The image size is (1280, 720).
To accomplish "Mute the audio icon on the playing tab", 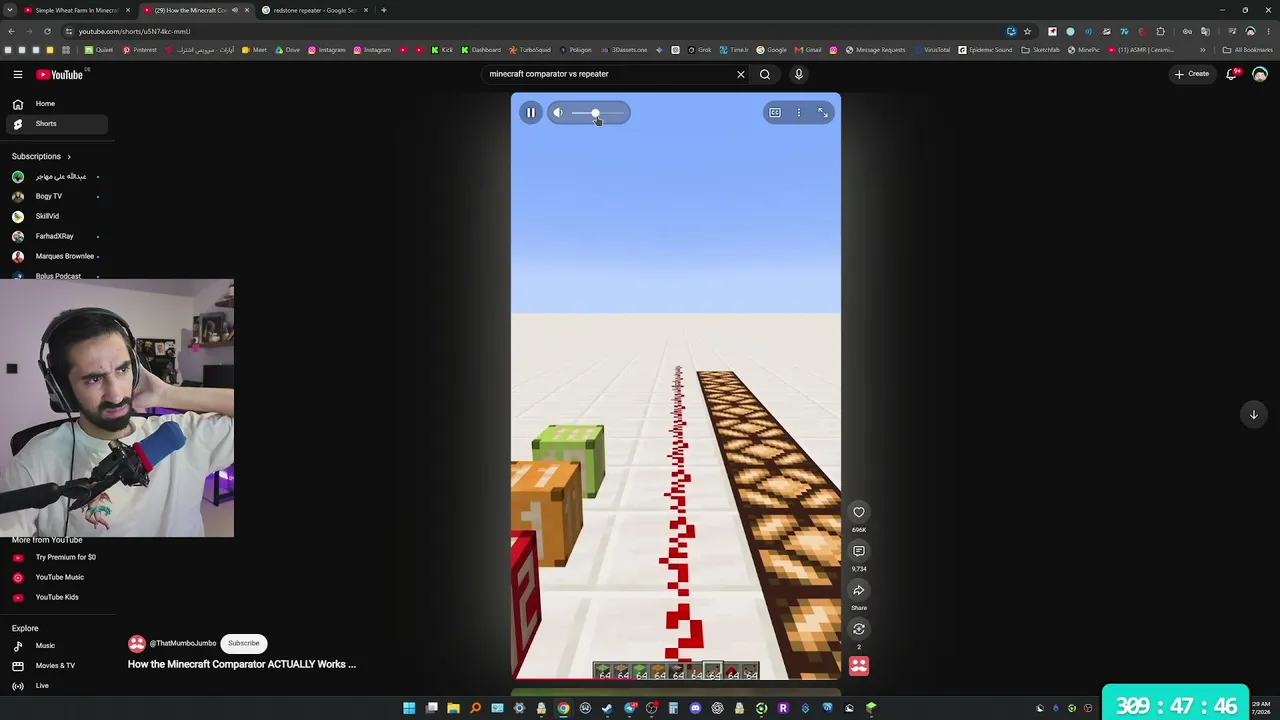I will [x=235, y=10].
